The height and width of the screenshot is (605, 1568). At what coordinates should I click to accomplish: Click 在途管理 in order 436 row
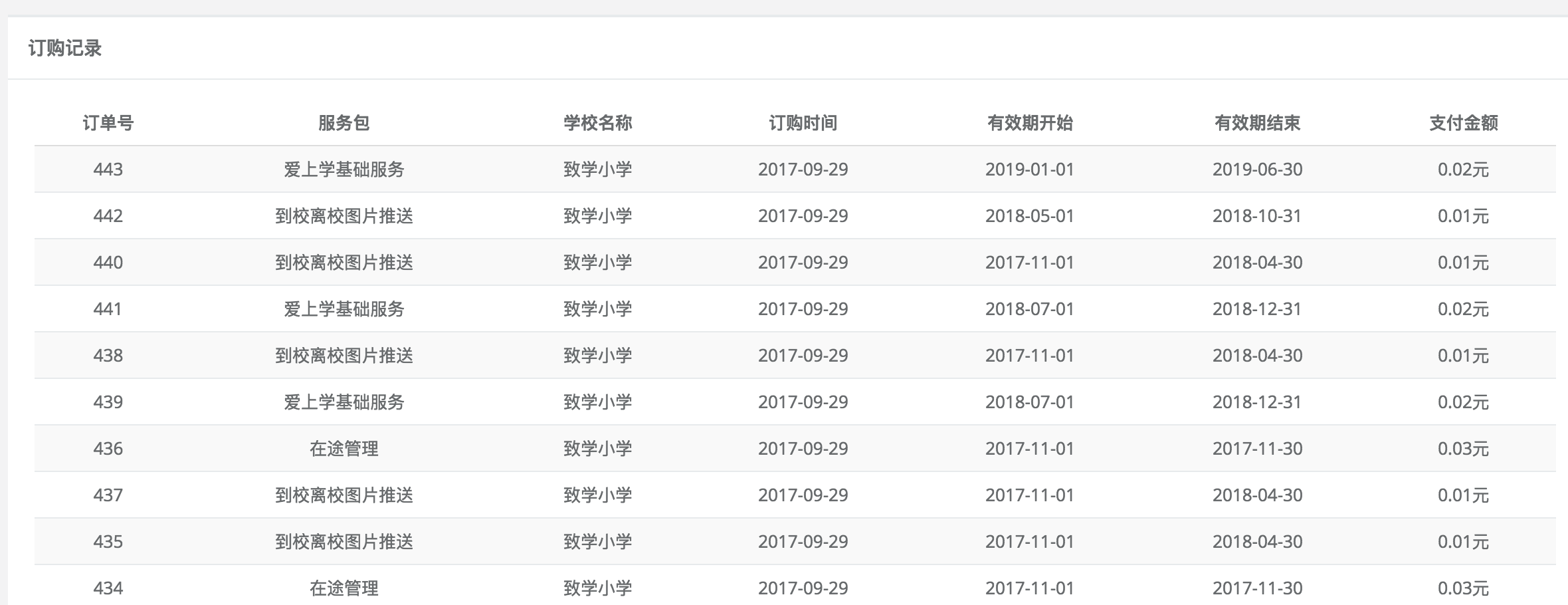[343, 449]
